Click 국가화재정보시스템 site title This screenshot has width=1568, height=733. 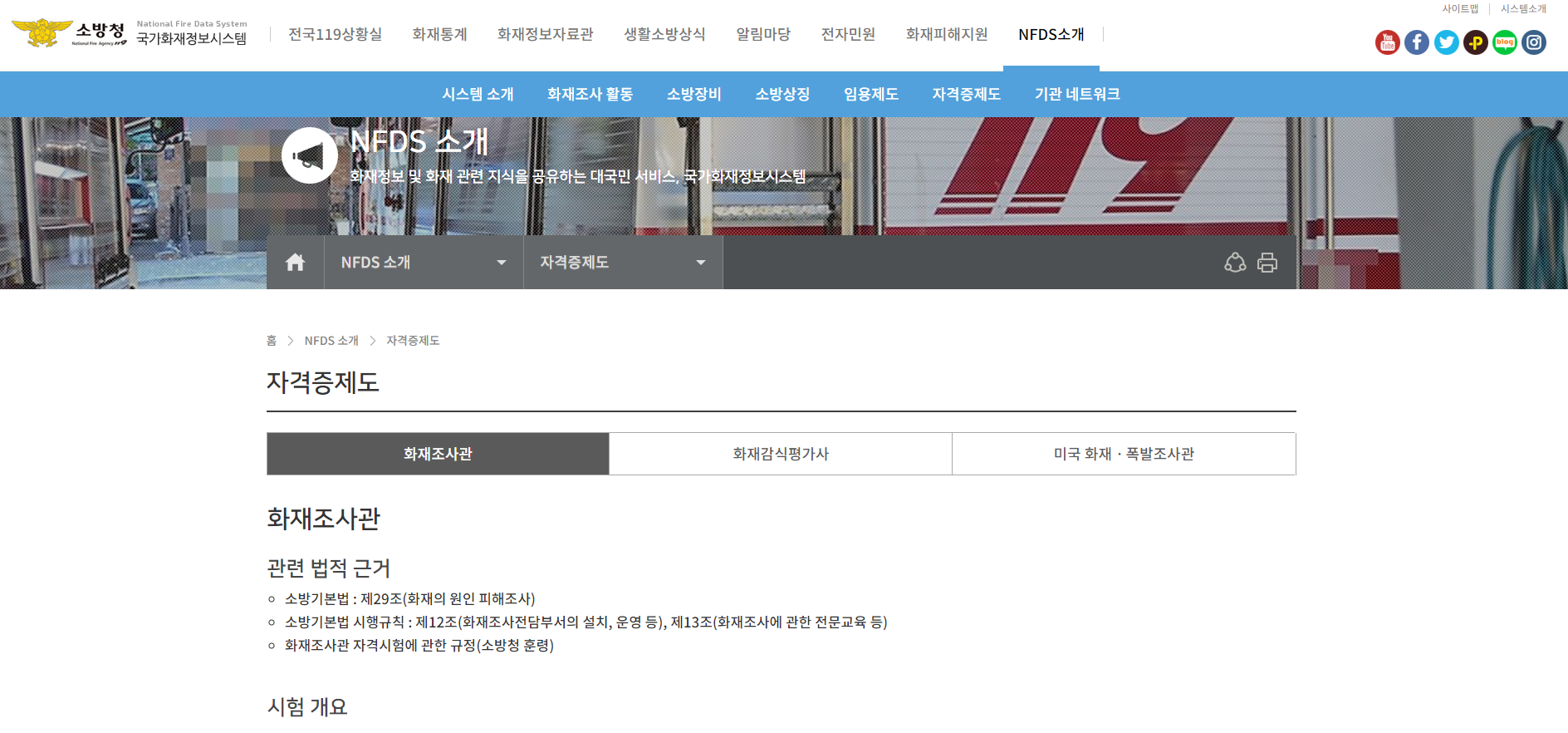tap(192, 38)
